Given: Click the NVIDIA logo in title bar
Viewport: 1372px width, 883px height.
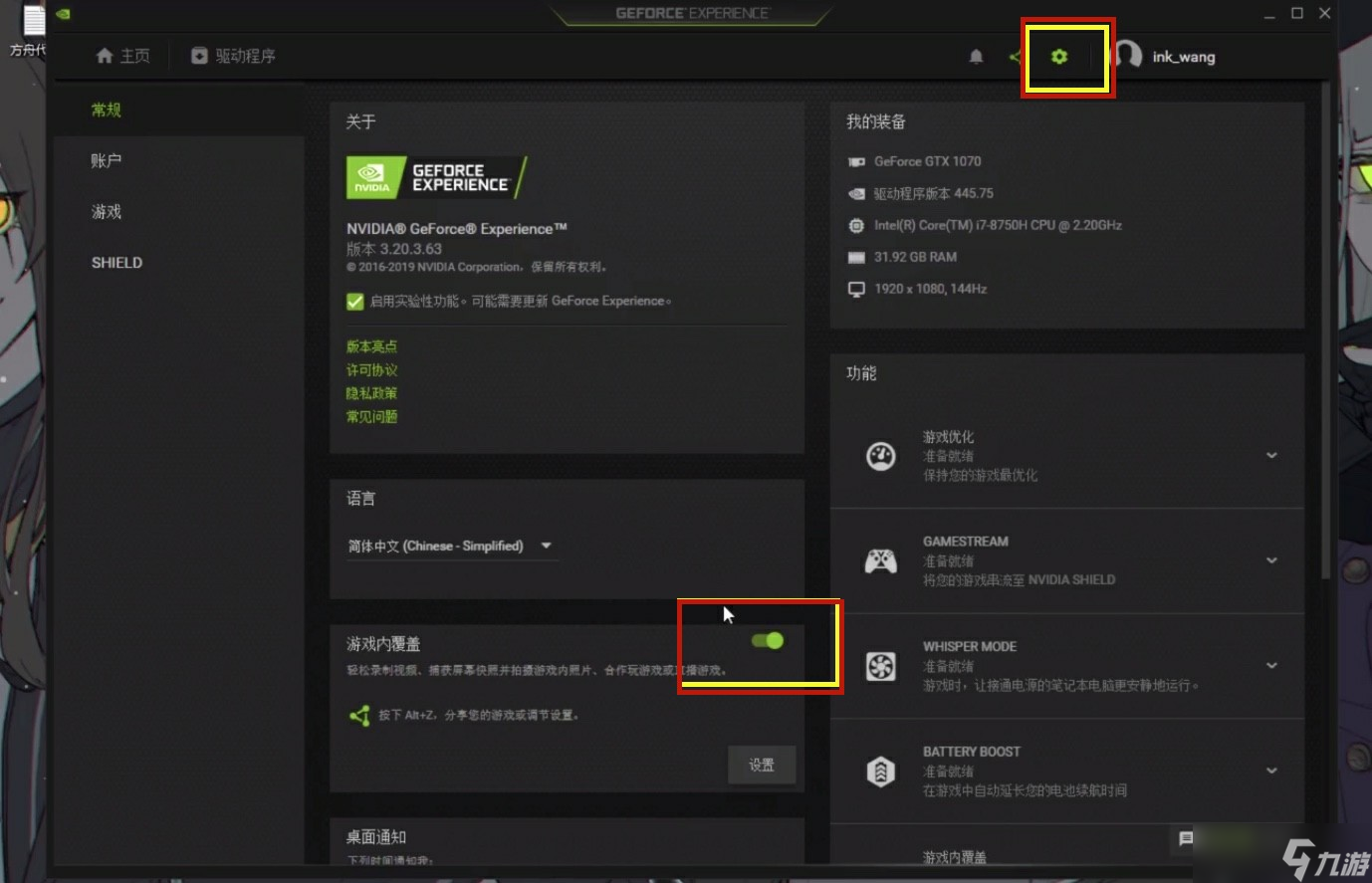Looking at the screenshot, I should point(64,14).
